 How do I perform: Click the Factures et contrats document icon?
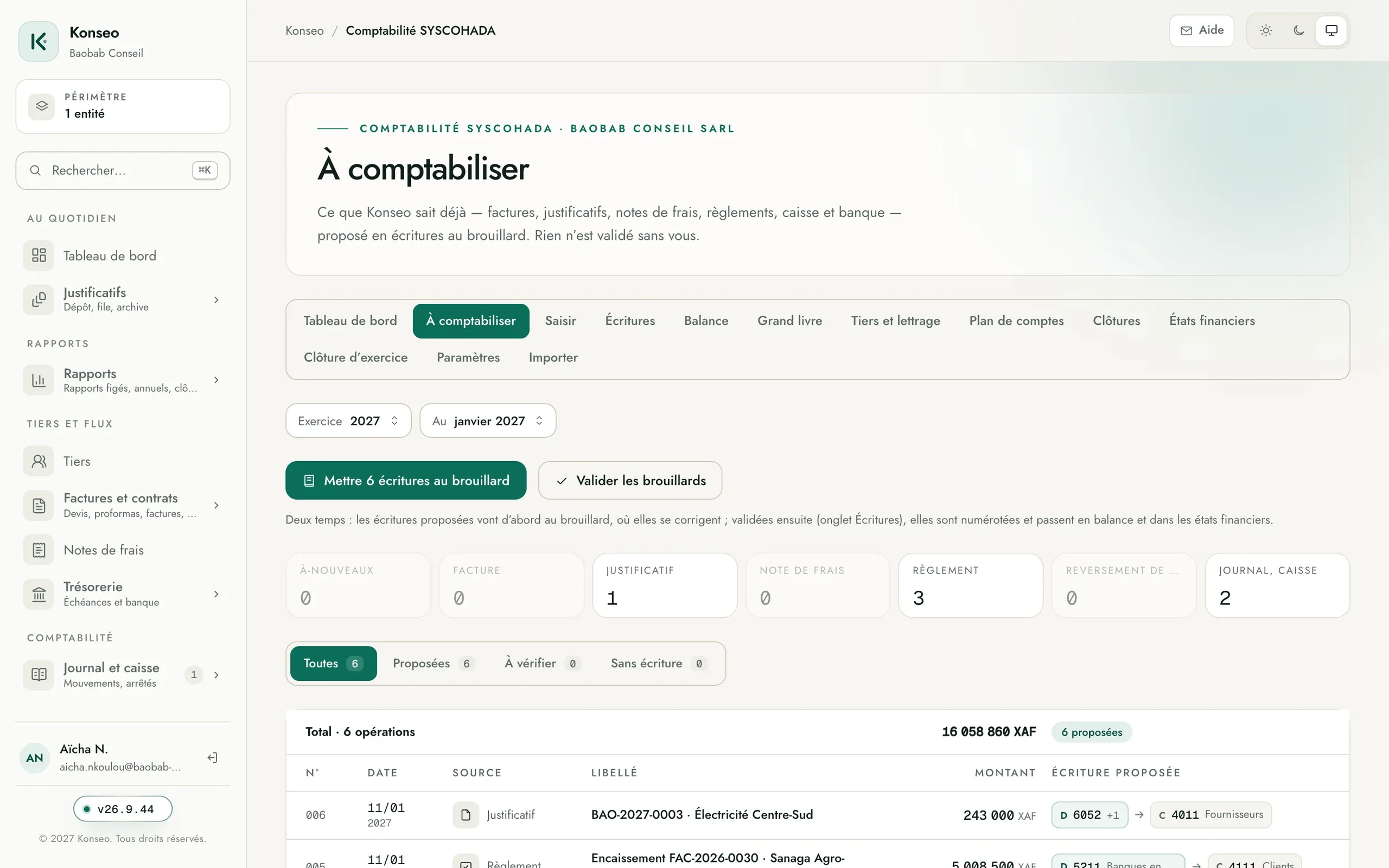point(39,505)
